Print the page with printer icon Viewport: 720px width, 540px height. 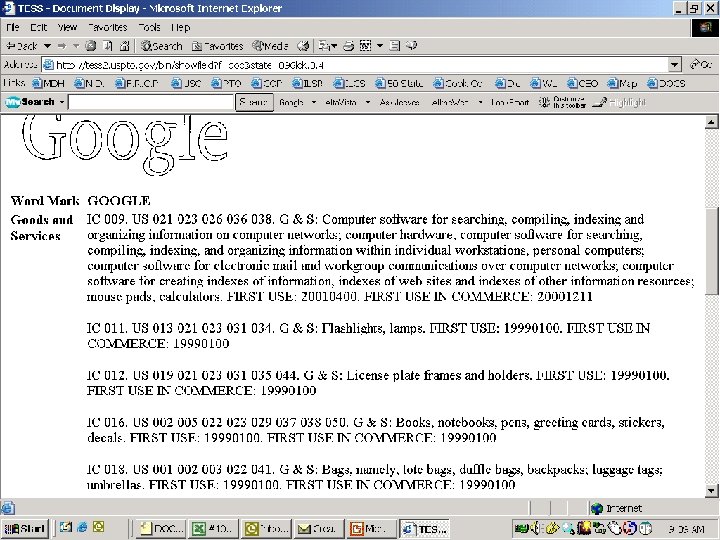(349, 46)
